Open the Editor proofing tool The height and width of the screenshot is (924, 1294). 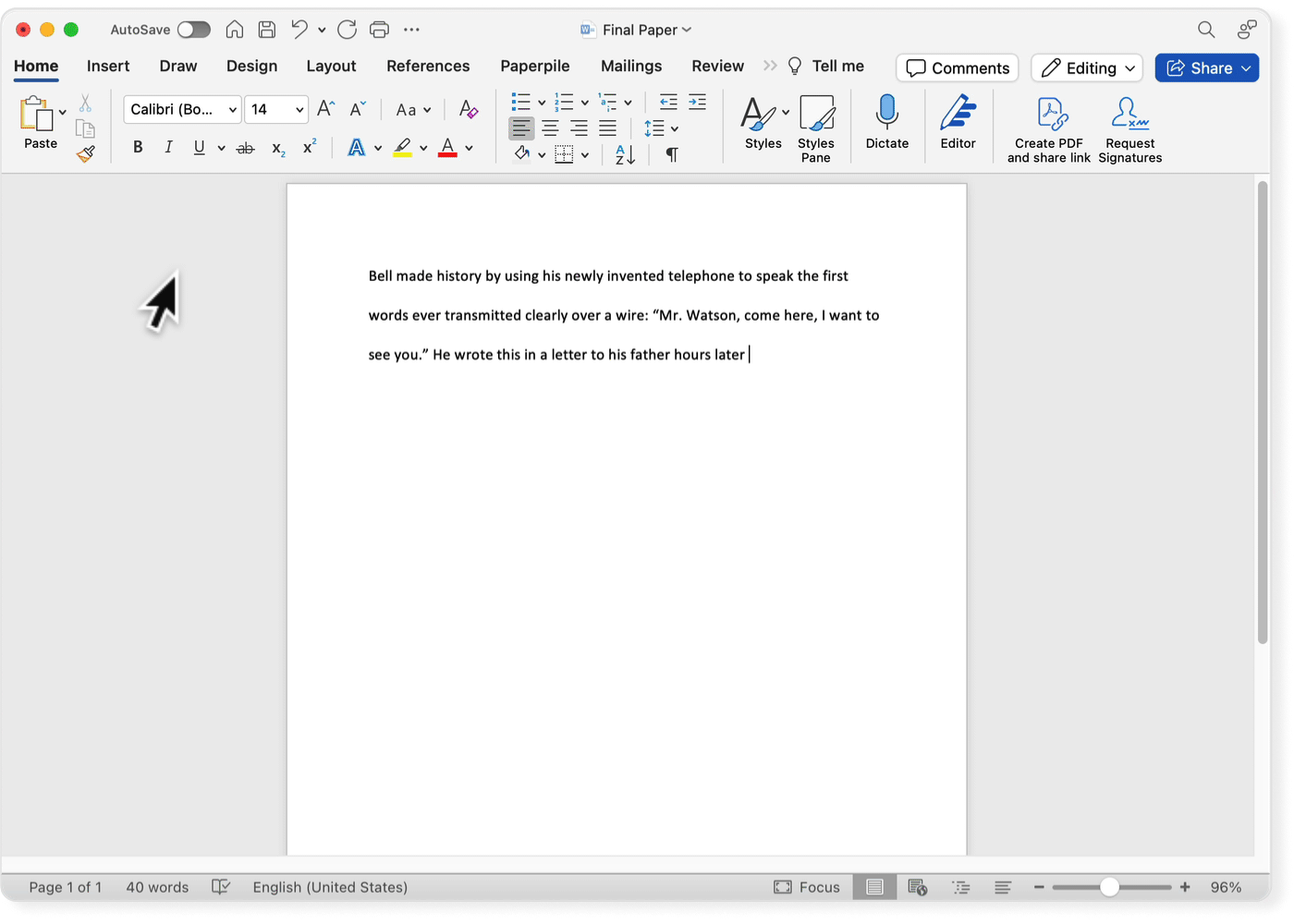(x=958, y=122)
